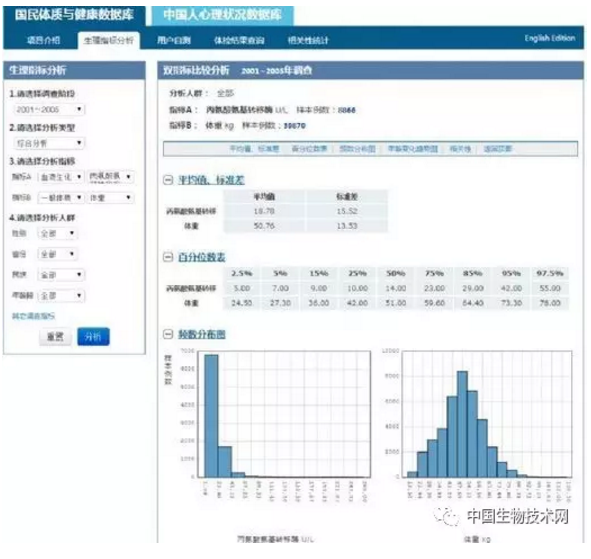
Task: Open the 指标B 一般体格 category dropdown
Action: [x=61, y=198]
